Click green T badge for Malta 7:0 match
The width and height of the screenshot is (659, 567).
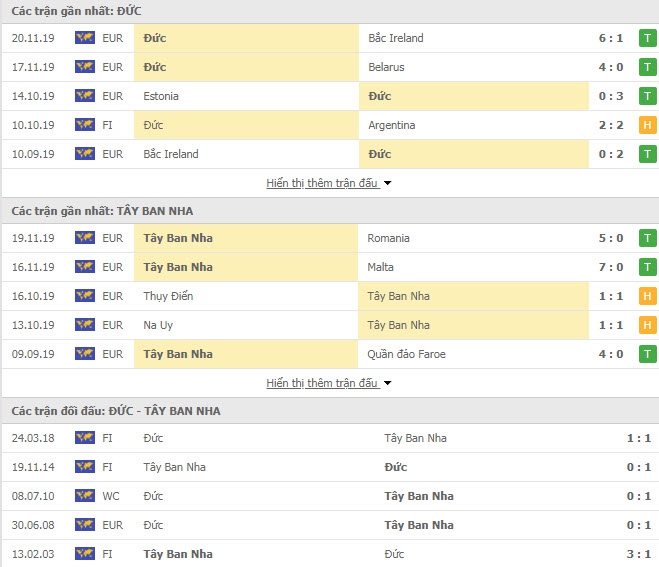(647, 267)
